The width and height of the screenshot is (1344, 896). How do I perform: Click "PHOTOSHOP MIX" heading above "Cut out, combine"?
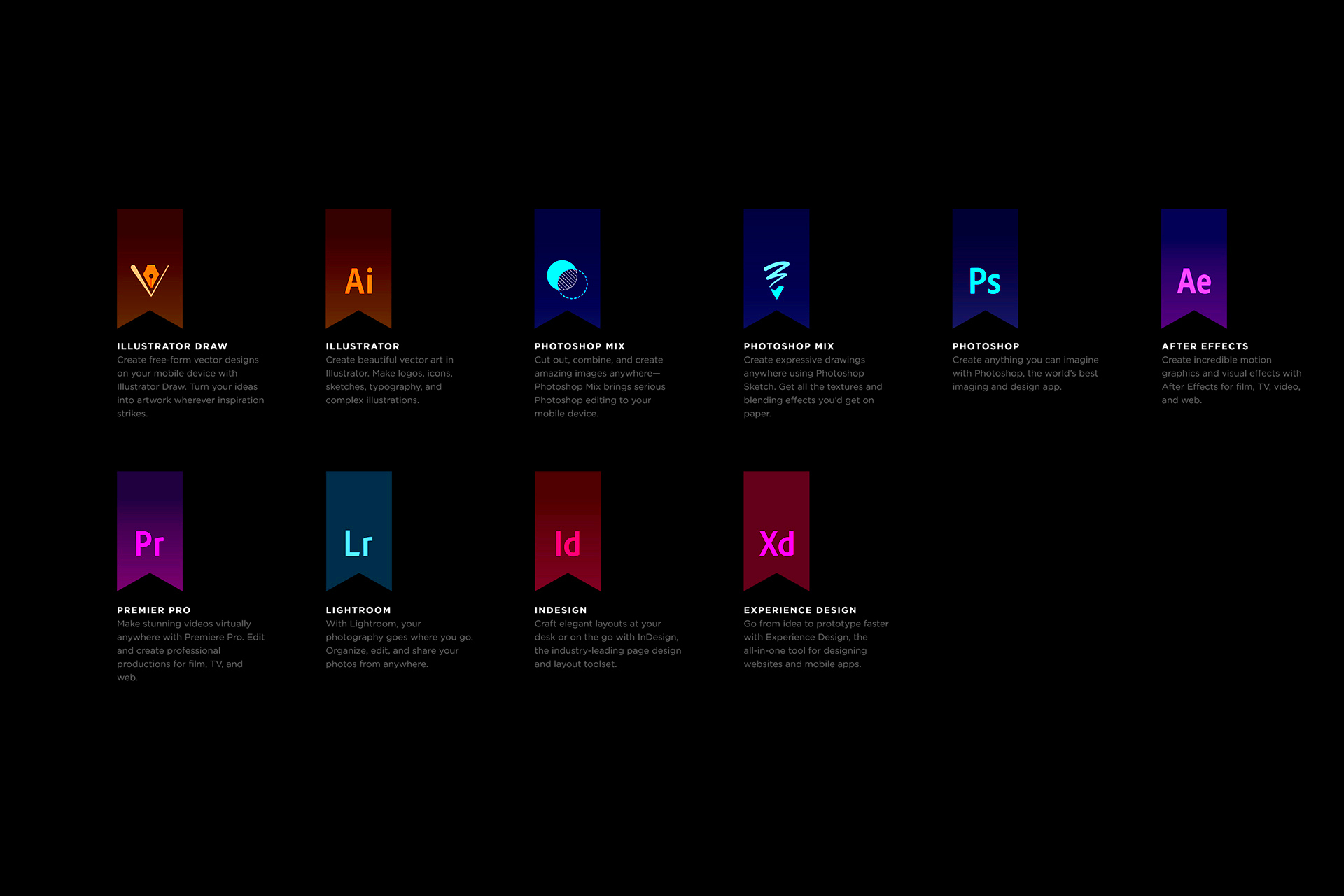click(x=580, y=346)
